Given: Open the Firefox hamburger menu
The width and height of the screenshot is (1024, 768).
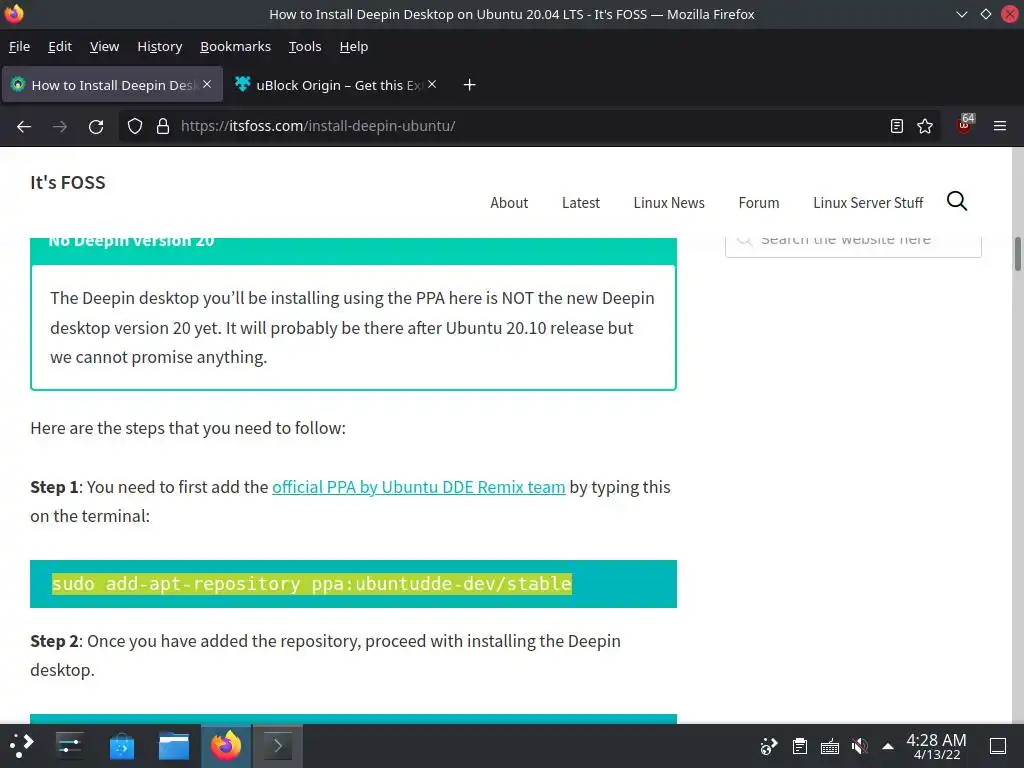Looking at the screenshot, I should 1000,126.
